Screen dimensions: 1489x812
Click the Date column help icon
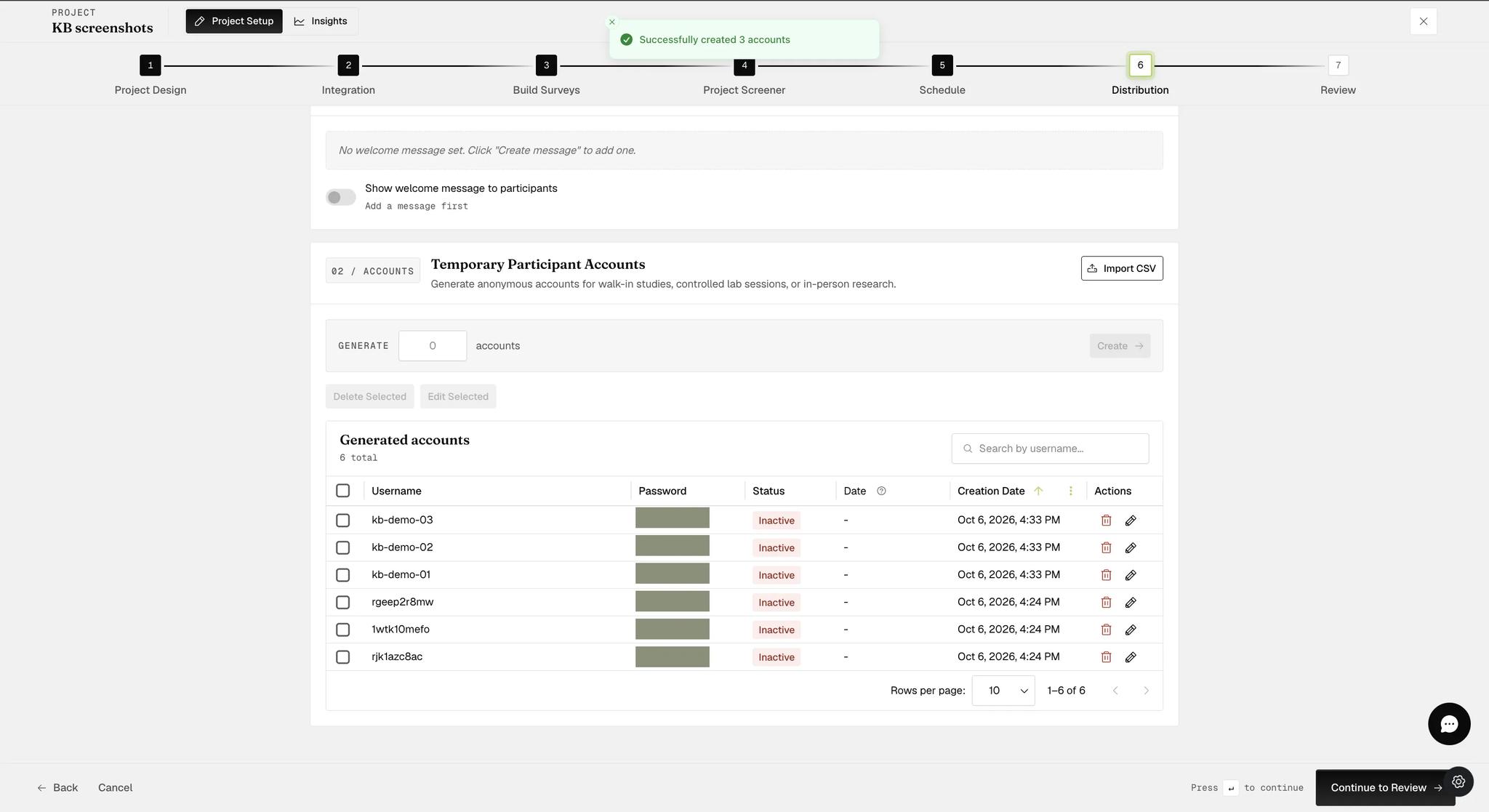tap(881, 491)
